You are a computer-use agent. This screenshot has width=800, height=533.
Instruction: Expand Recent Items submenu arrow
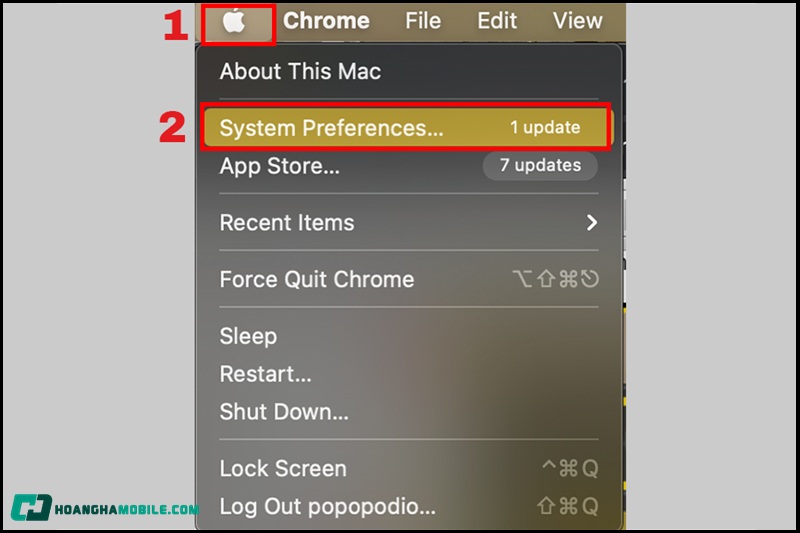(x=592, y=223)
